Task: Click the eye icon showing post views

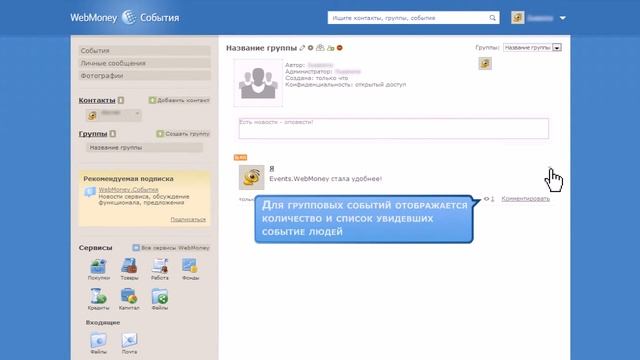Action: click(487, 199)
